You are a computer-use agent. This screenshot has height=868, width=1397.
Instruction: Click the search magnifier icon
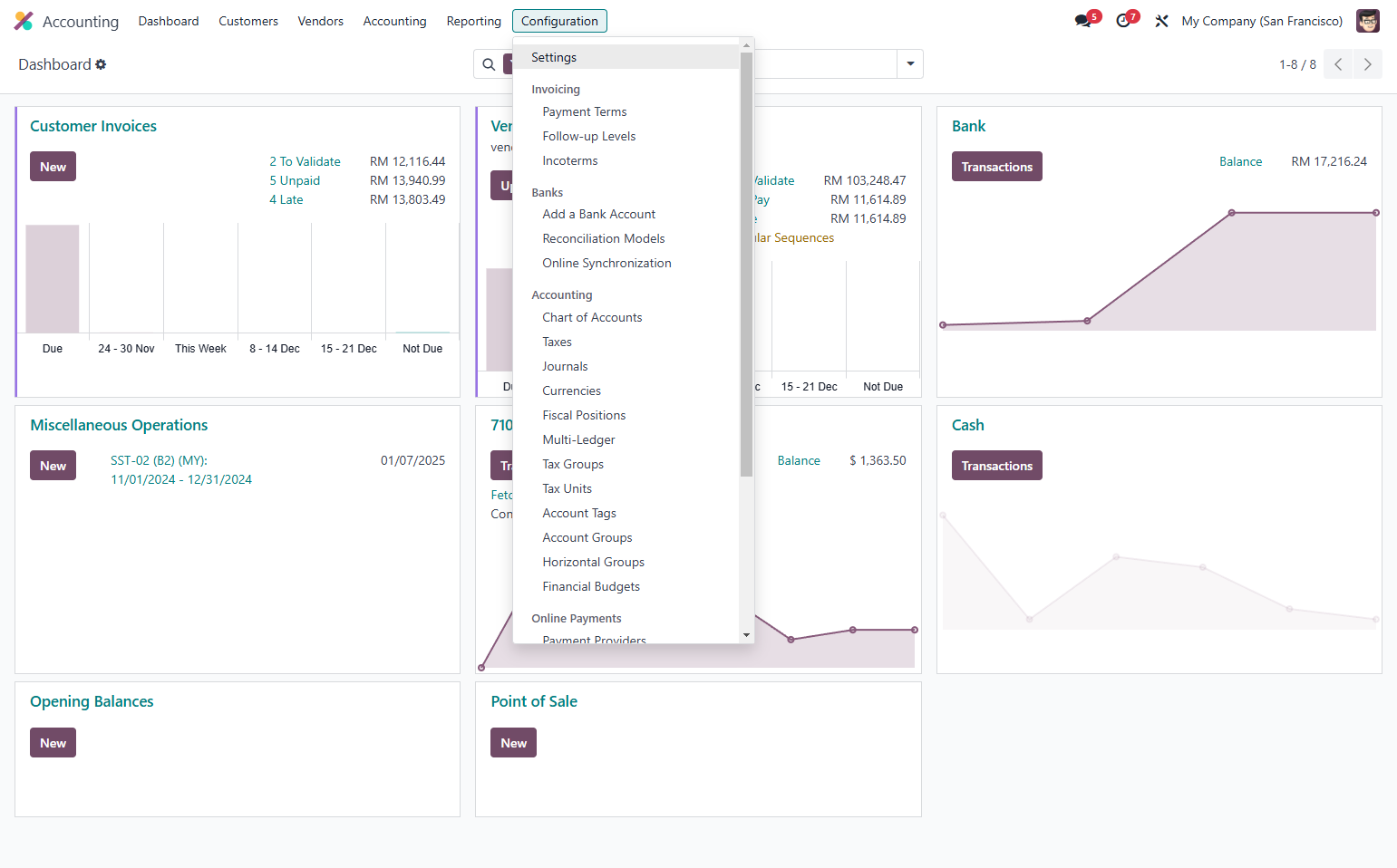489,64
